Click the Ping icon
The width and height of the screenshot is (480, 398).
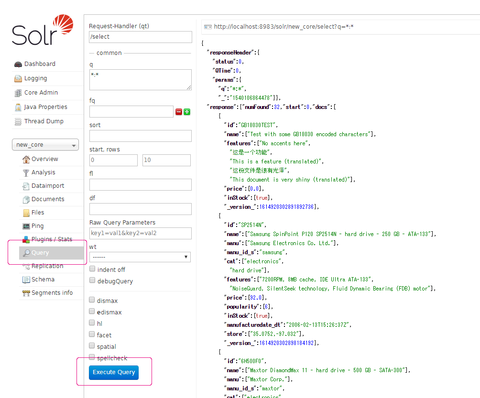coord(26,226)
